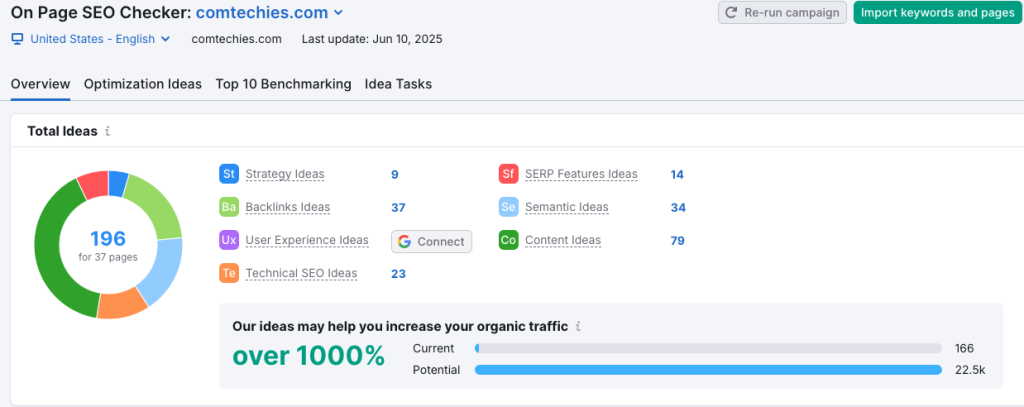This screenshot has width=1024, height=407.
Task: Click the Semantic Ideas count 34
Action: point(678,208)
